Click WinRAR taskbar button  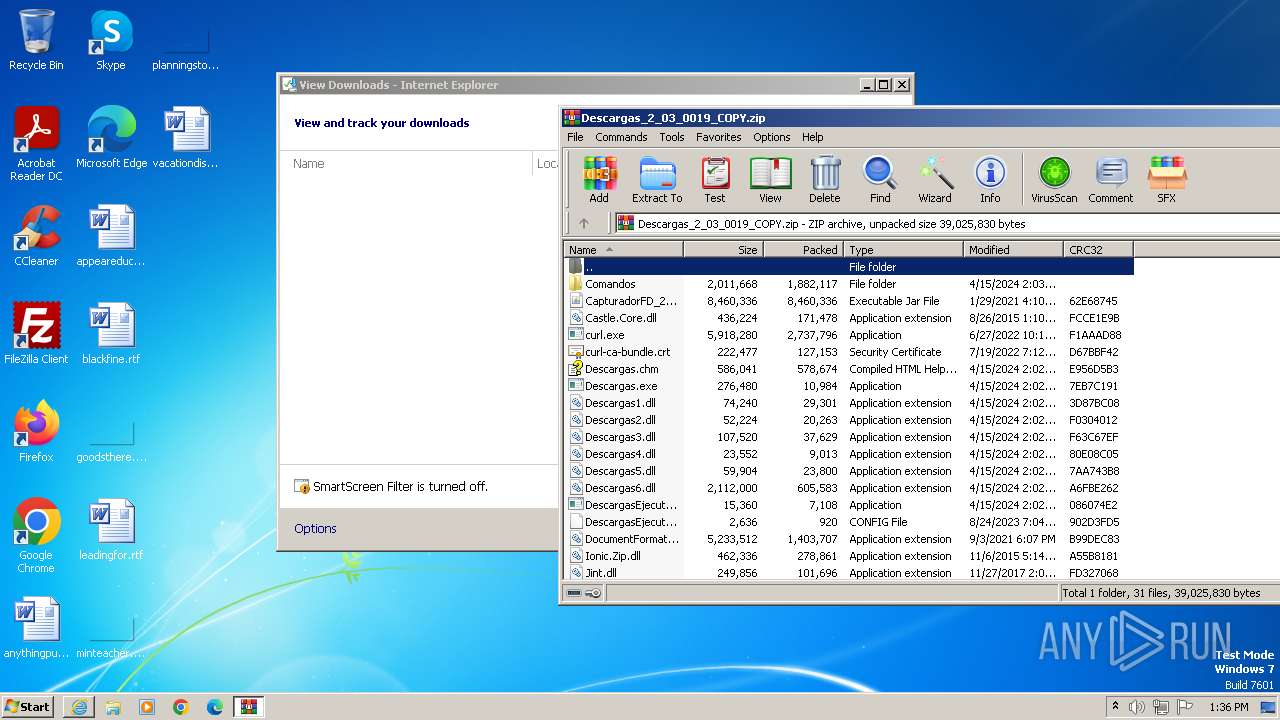point(248,707)
